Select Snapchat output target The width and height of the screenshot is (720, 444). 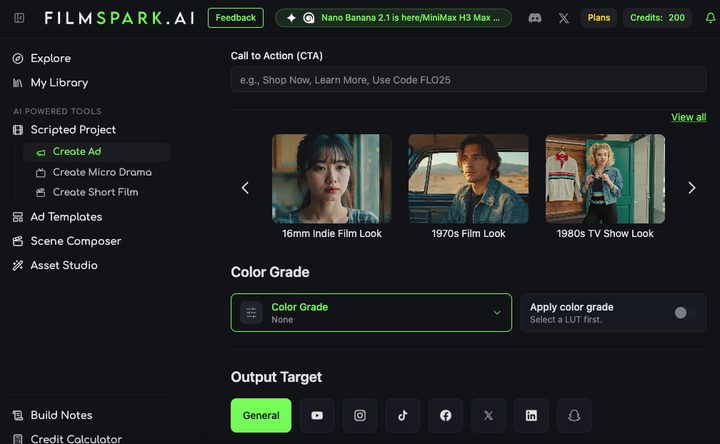[574, 416]
